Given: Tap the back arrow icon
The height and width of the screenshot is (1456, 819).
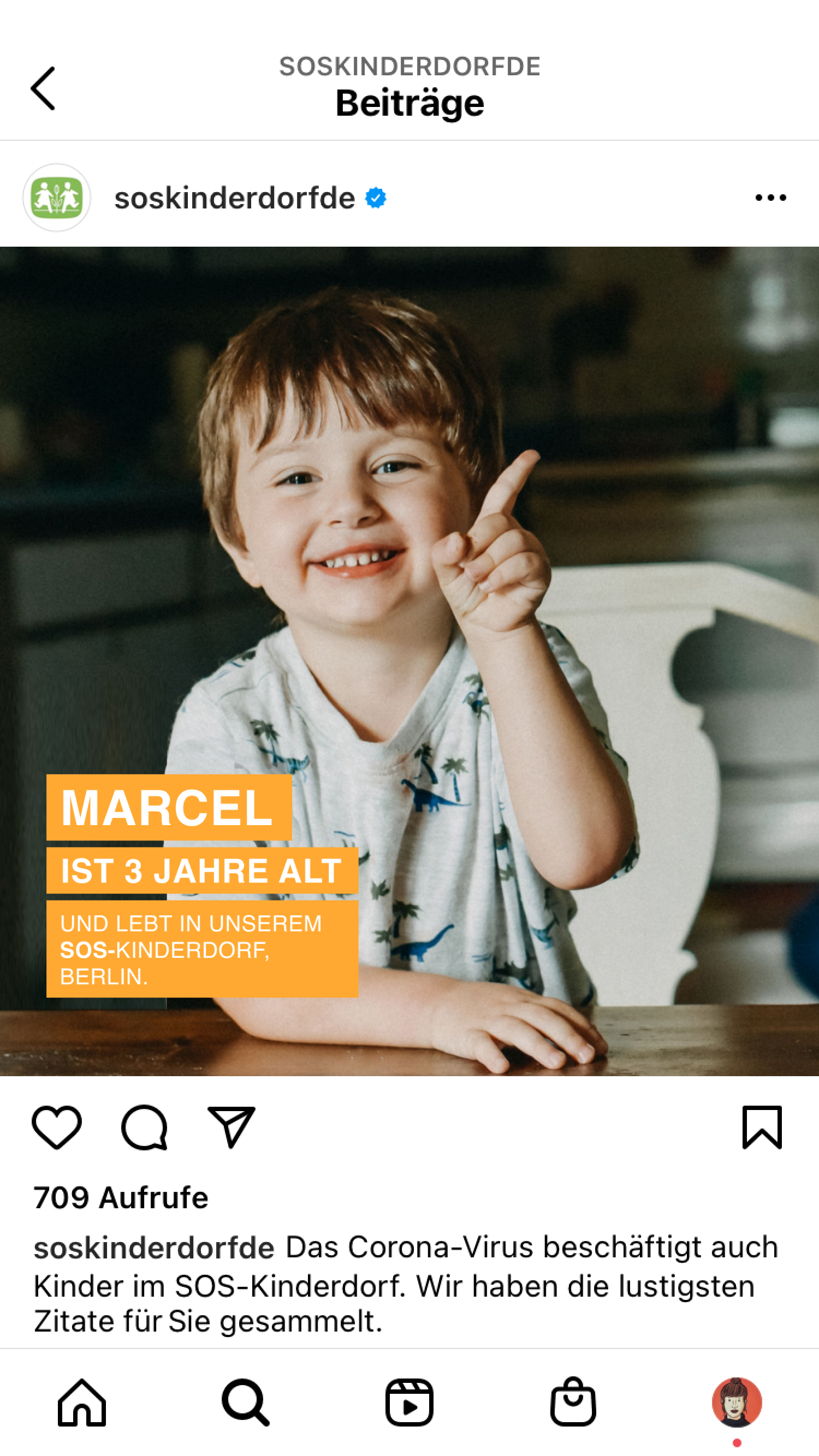Looking at the screenshot, I should [x=43, y=88].
